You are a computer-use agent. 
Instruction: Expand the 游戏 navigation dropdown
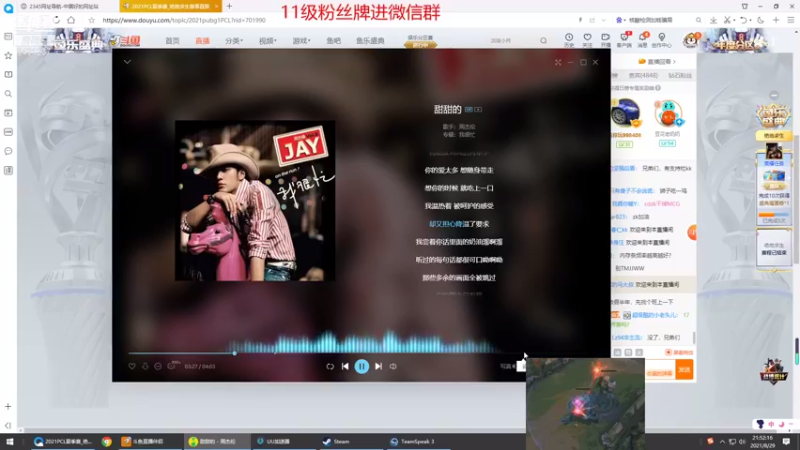tap(301, 41)
